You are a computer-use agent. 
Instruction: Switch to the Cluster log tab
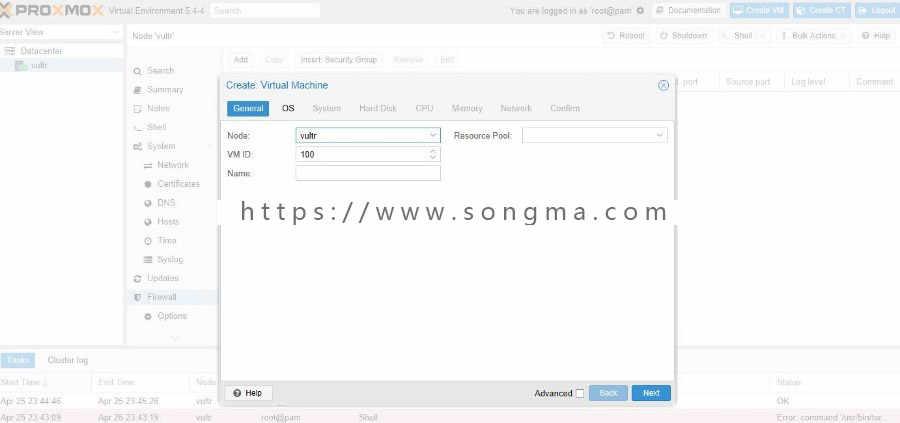coord(68,360)
